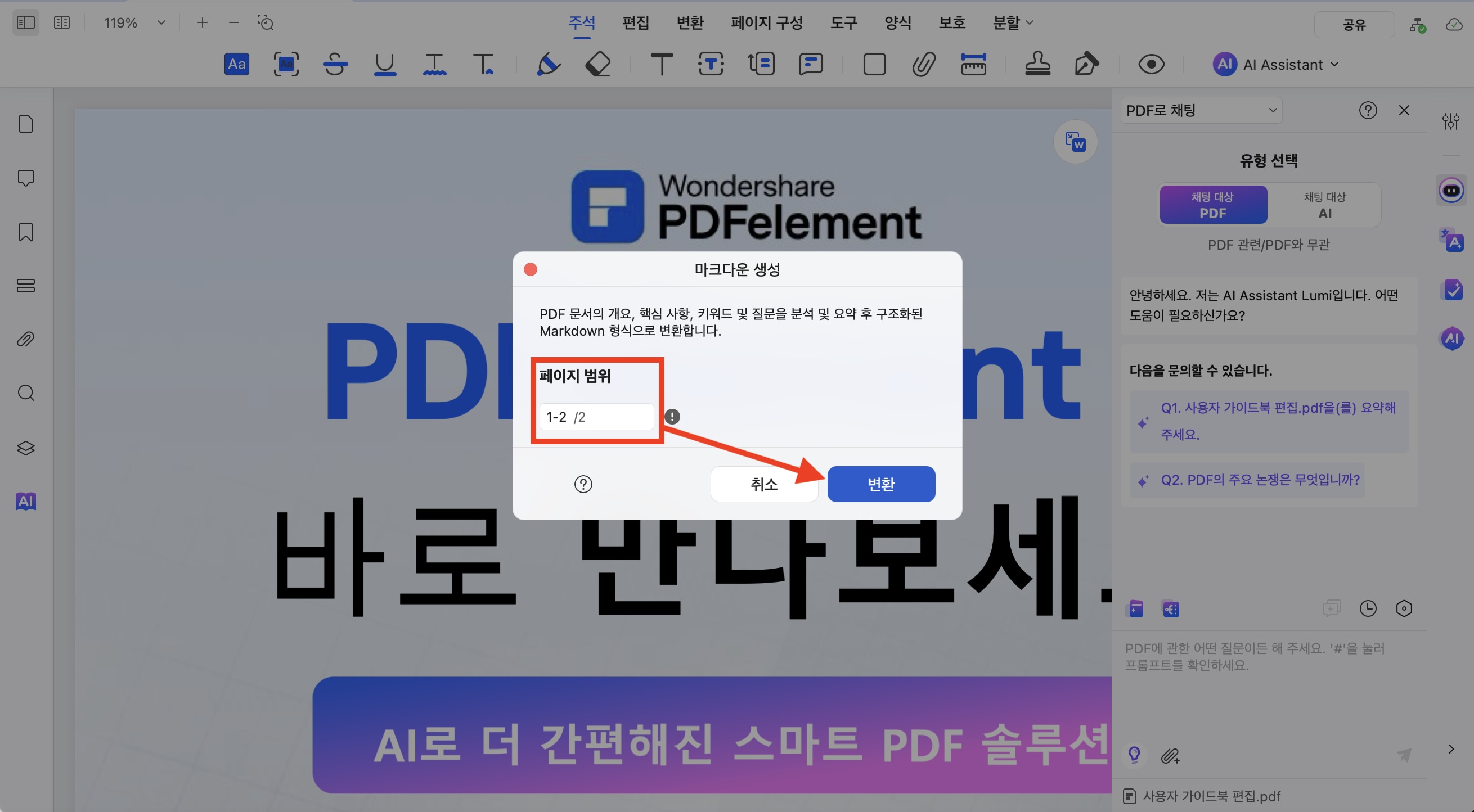Select the eraser tool
The image size is (1474, 812).
pos(598,64)
